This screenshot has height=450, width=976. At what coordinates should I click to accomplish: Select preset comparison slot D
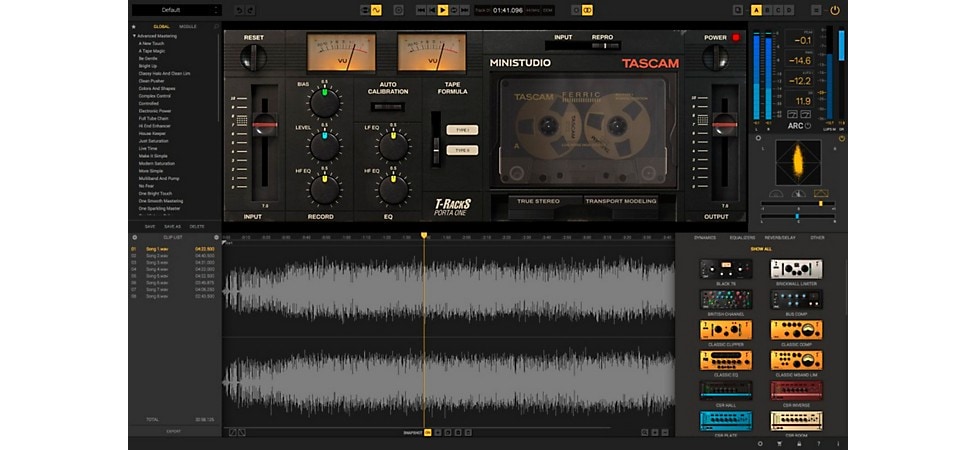pyautogui.click(x=789, y=10)
